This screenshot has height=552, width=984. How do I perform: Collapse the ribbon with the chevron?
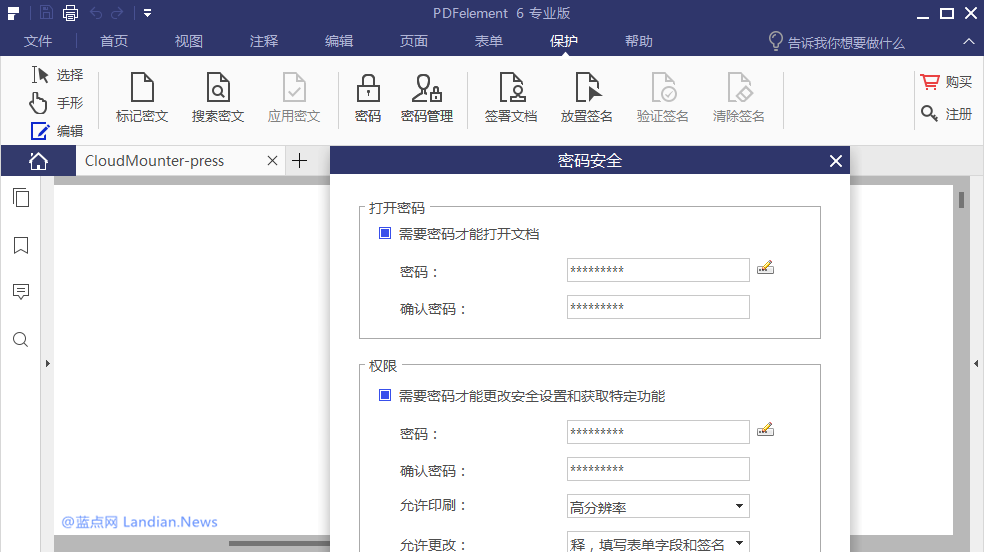click(969, 41)
